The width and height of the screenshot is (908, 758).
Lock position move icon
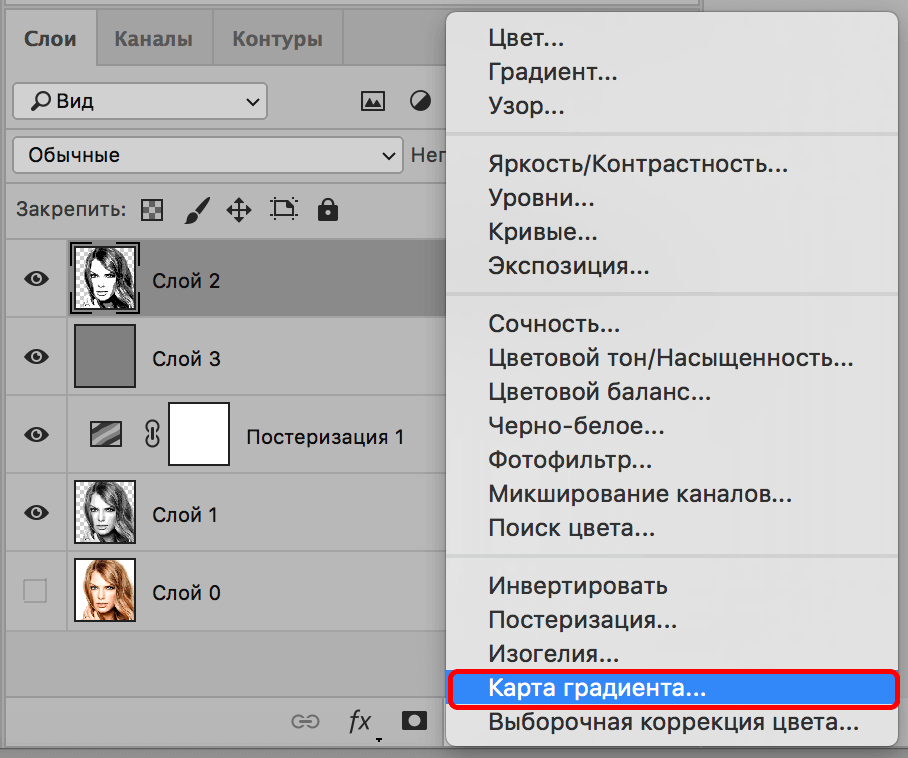coord(238,210)
